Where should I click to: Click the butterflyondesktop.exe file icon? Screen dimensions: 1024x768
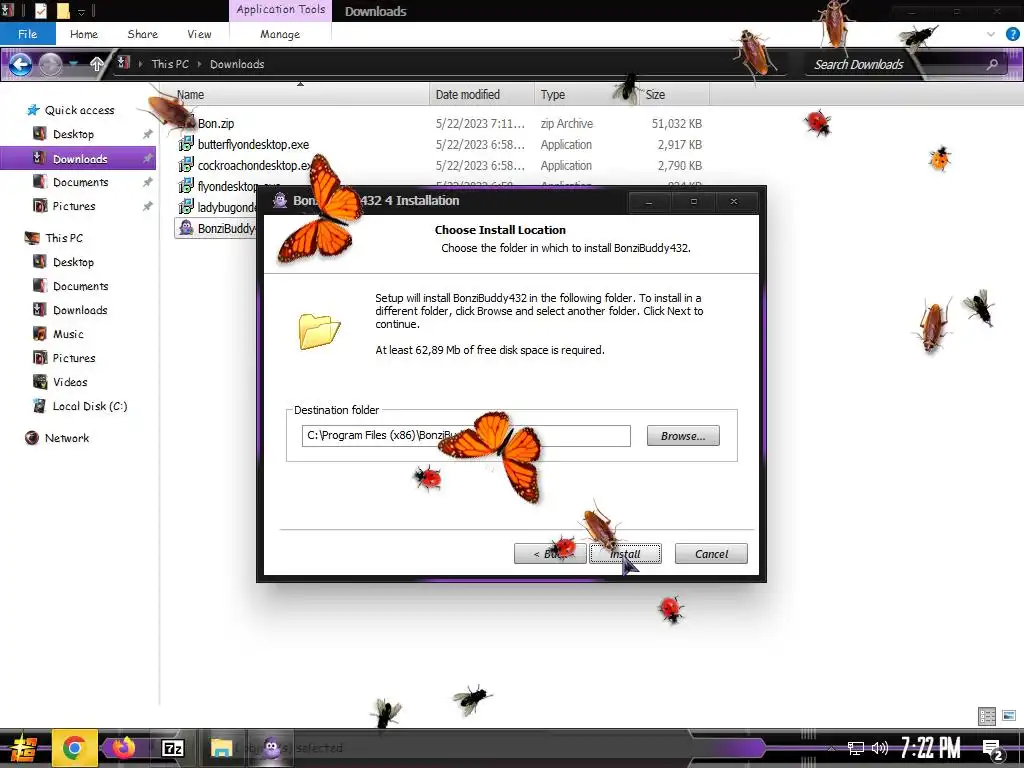point(186,144)
